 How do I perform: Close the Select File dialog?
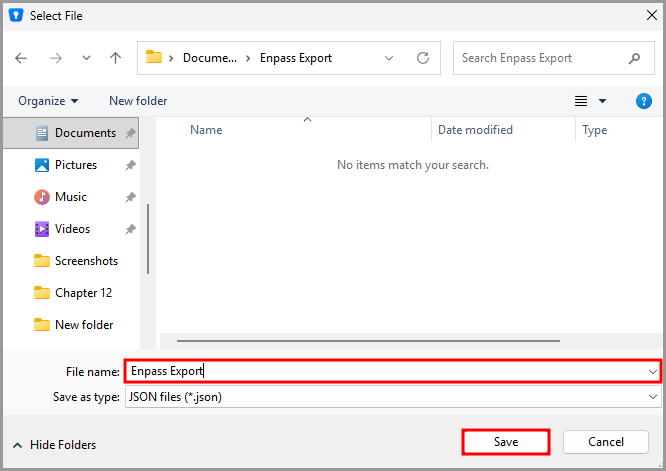652,15
